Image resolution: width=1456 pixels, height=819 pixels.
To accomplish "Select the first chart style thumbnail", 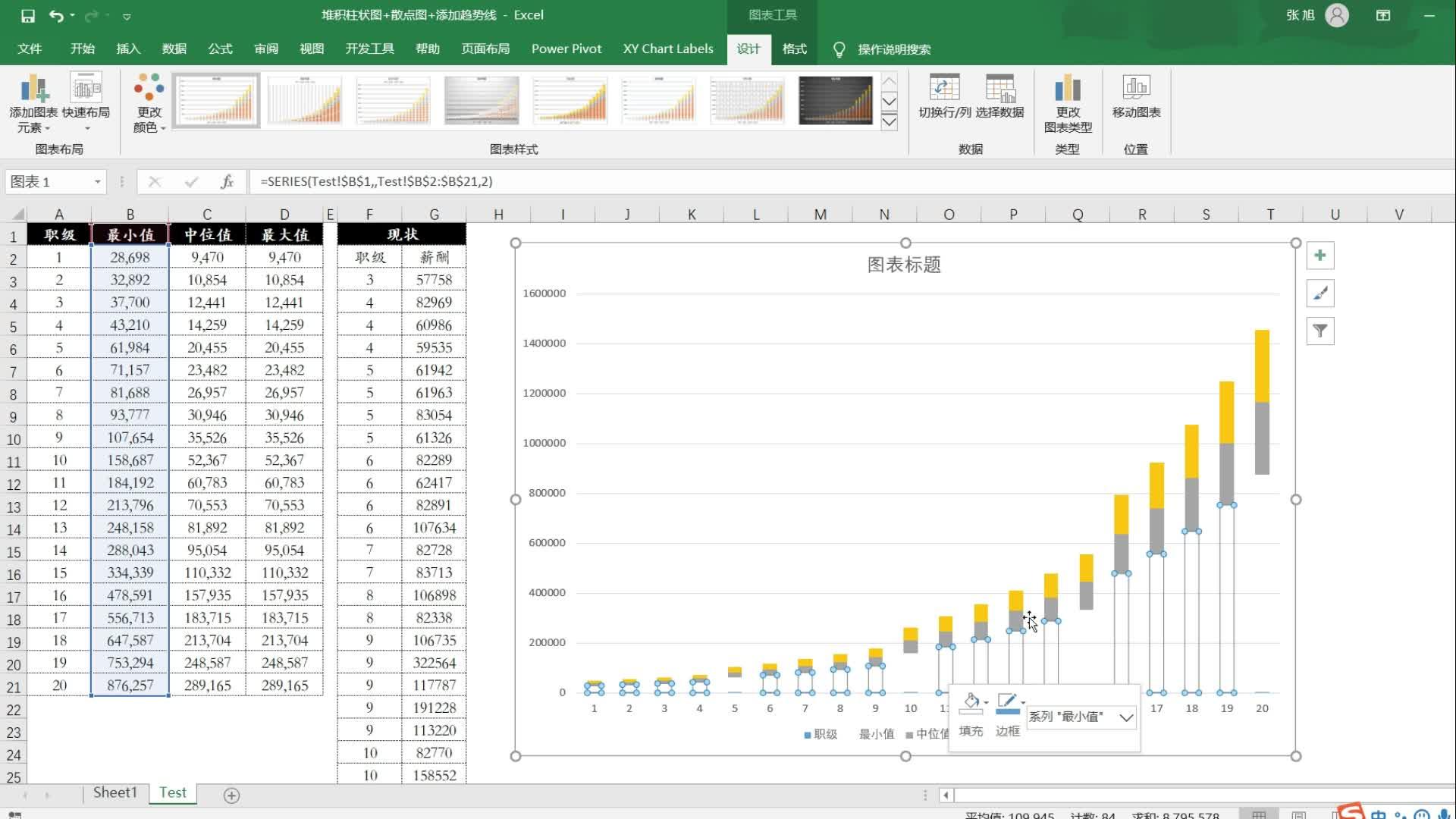I will (x=215, y=99).
